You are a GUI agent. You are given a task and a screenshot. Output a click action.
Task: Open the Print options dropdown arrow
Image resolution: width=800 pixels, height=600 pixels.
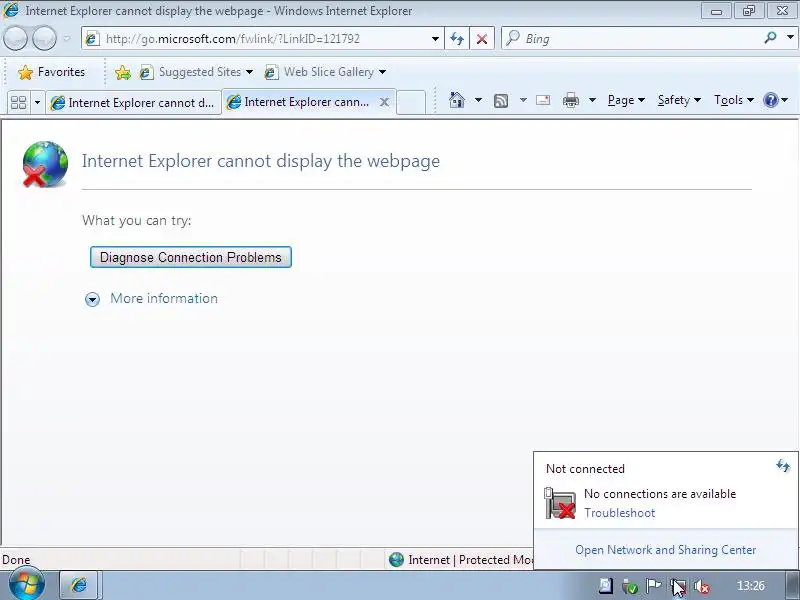tap(592, 100)
